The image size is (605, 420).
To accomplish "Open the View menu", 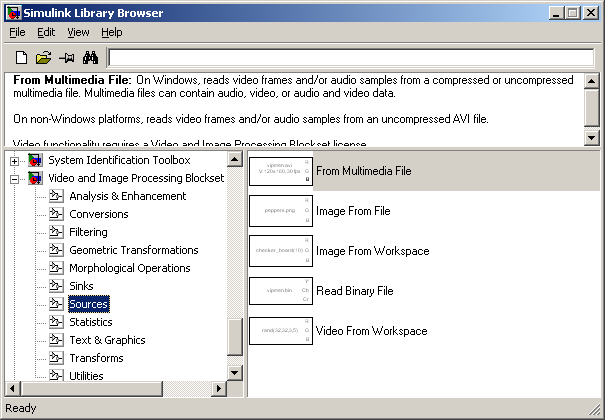I will click(78, 32).
